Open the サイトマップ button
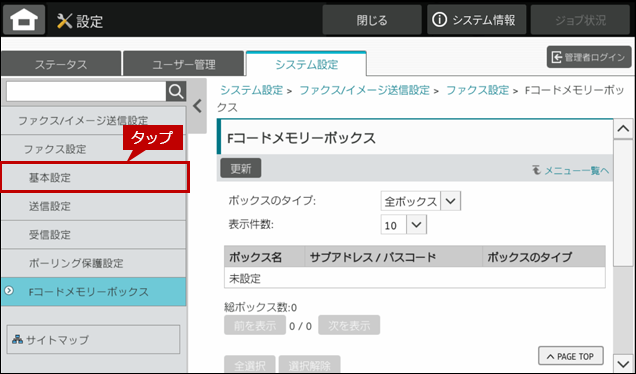 click(x=93, y=340)
